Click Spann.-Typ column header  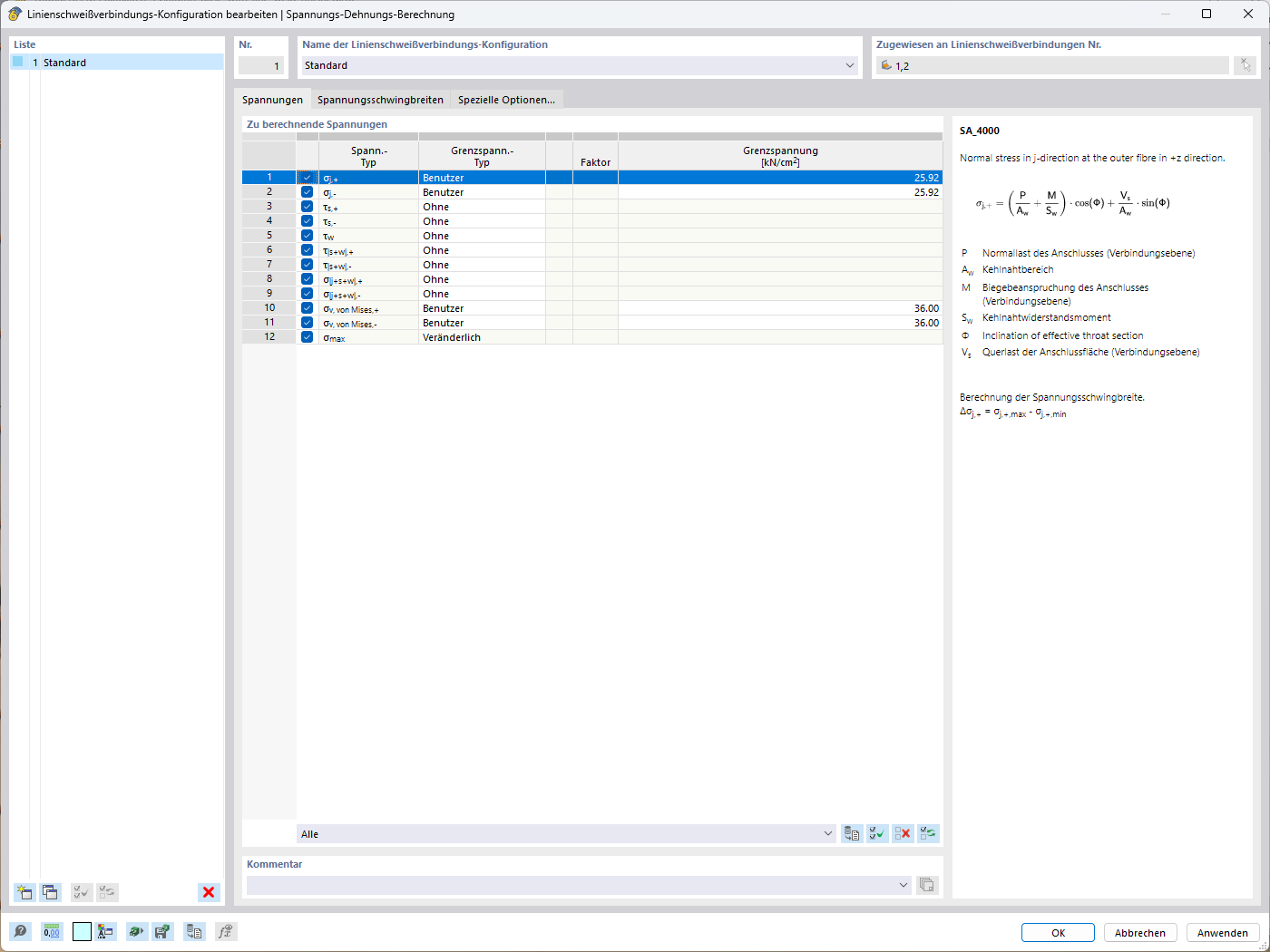(368, 156)
